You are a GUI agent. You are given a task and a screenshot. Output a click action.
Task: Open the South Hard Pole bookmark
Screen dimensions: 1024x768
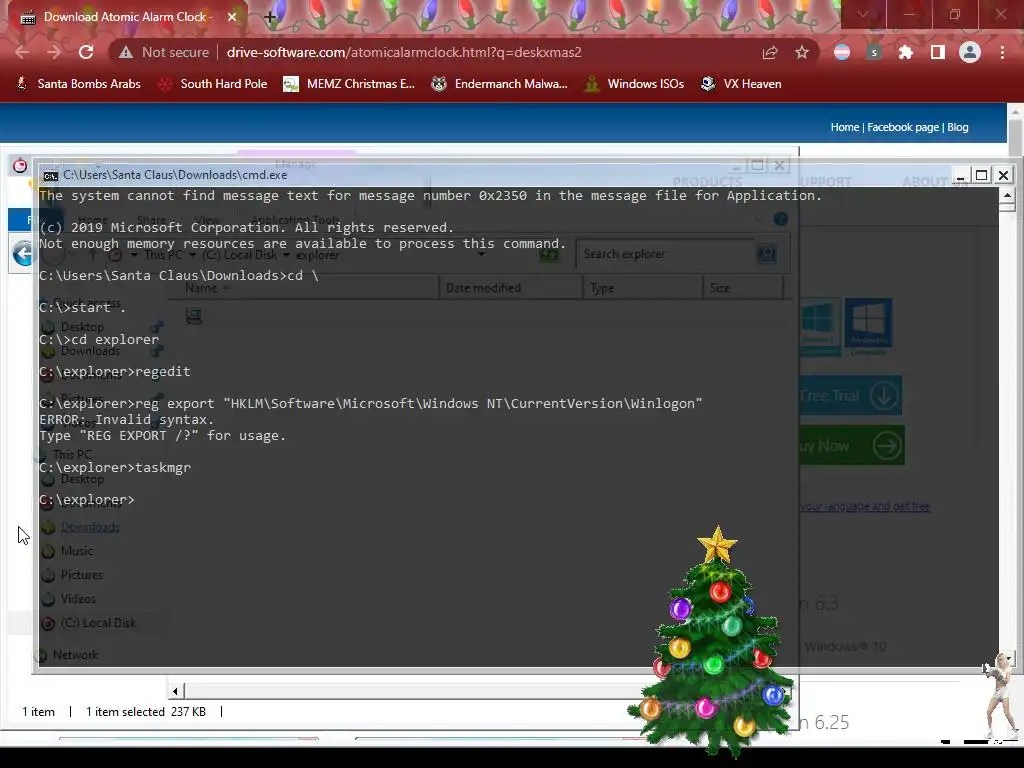214,84
